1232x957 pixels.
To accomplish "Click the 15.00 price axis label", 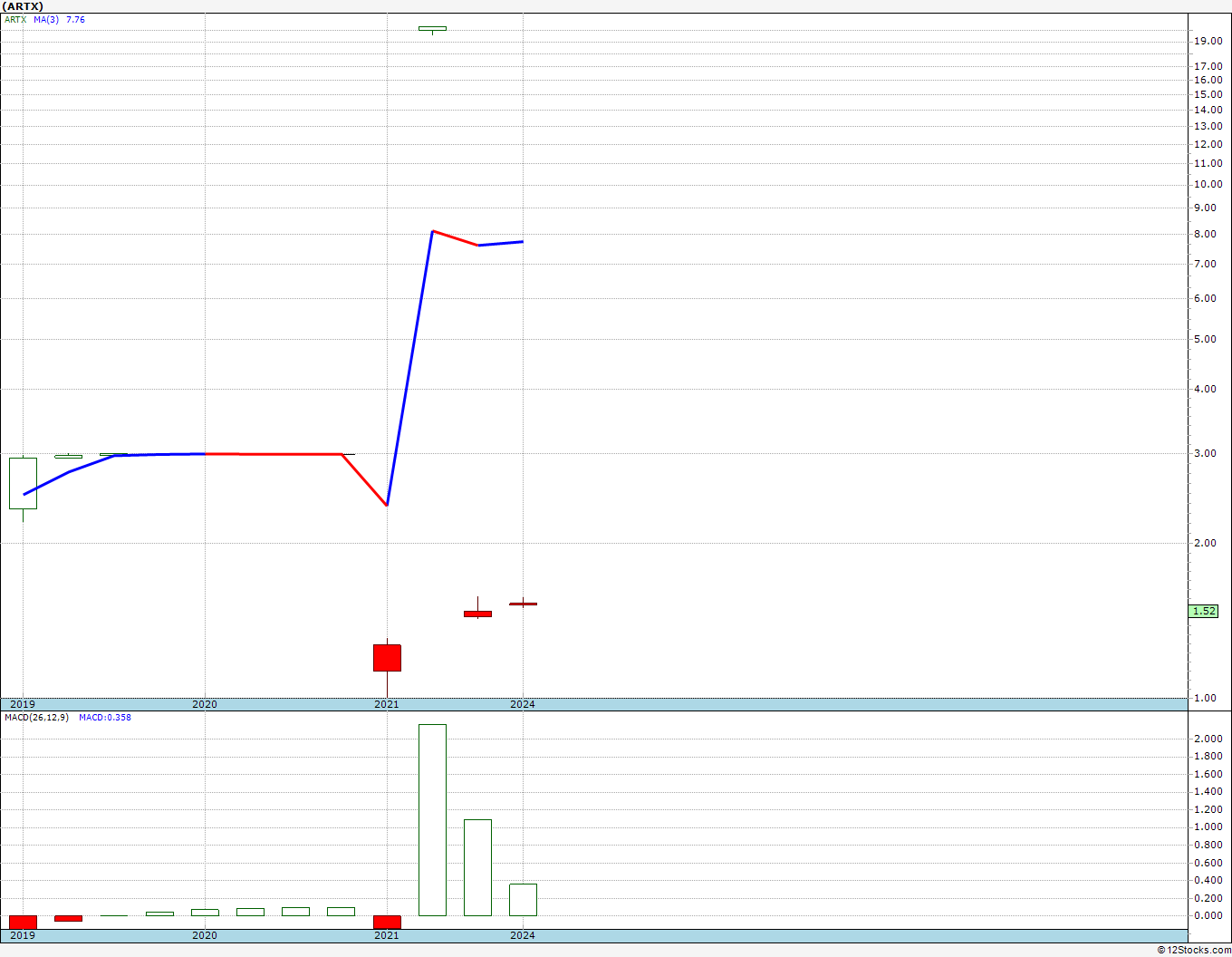I will (1208, 94).
